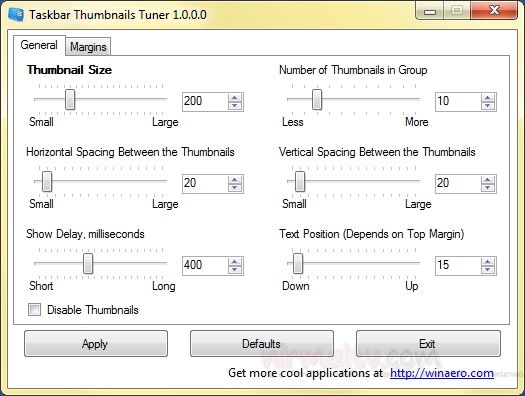Minimize the Taskbar Thumbnails Tuner window
Screen dimensions: 525x396
430,11
